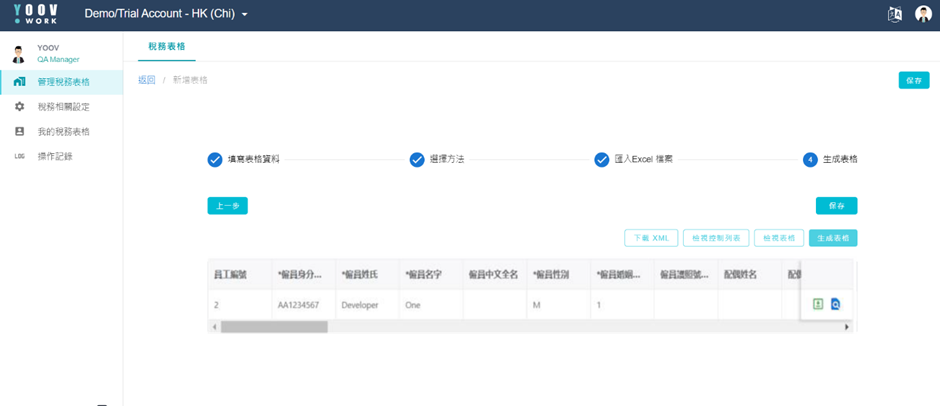Click the 生成表格 button

pos(833,238)
